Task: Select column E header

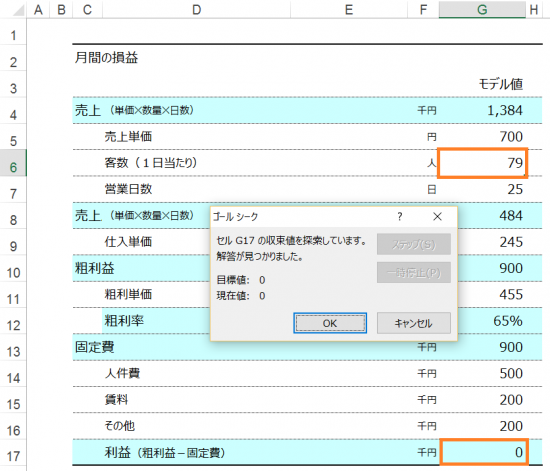Action: coord(349,9)
